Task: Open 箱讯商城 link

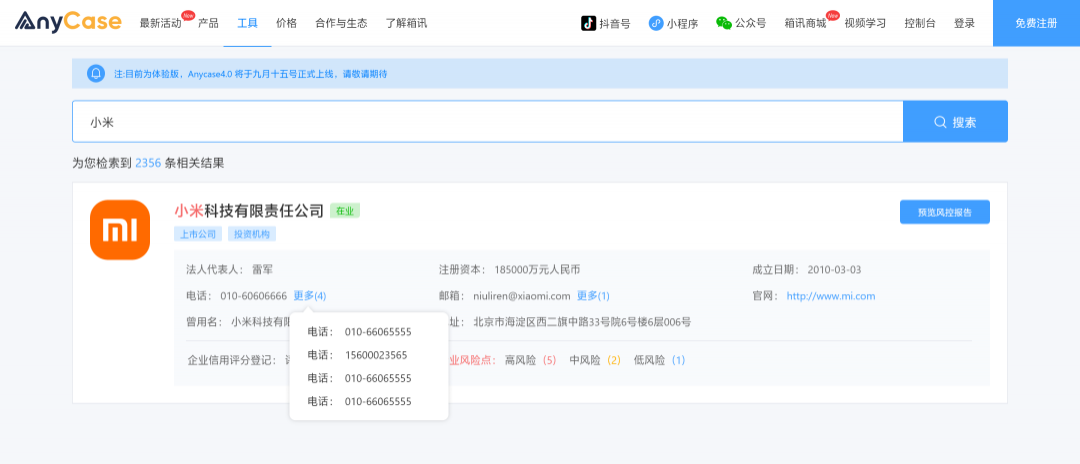Action: coord(805,23)
